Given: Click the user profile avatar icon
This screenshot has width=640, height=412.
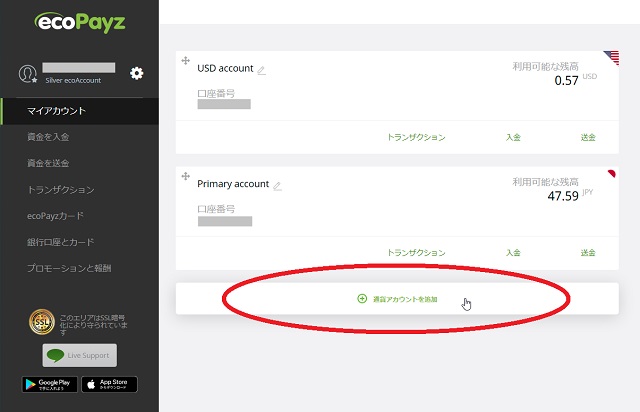Looking at the screenshot, I should pos(28,74).
